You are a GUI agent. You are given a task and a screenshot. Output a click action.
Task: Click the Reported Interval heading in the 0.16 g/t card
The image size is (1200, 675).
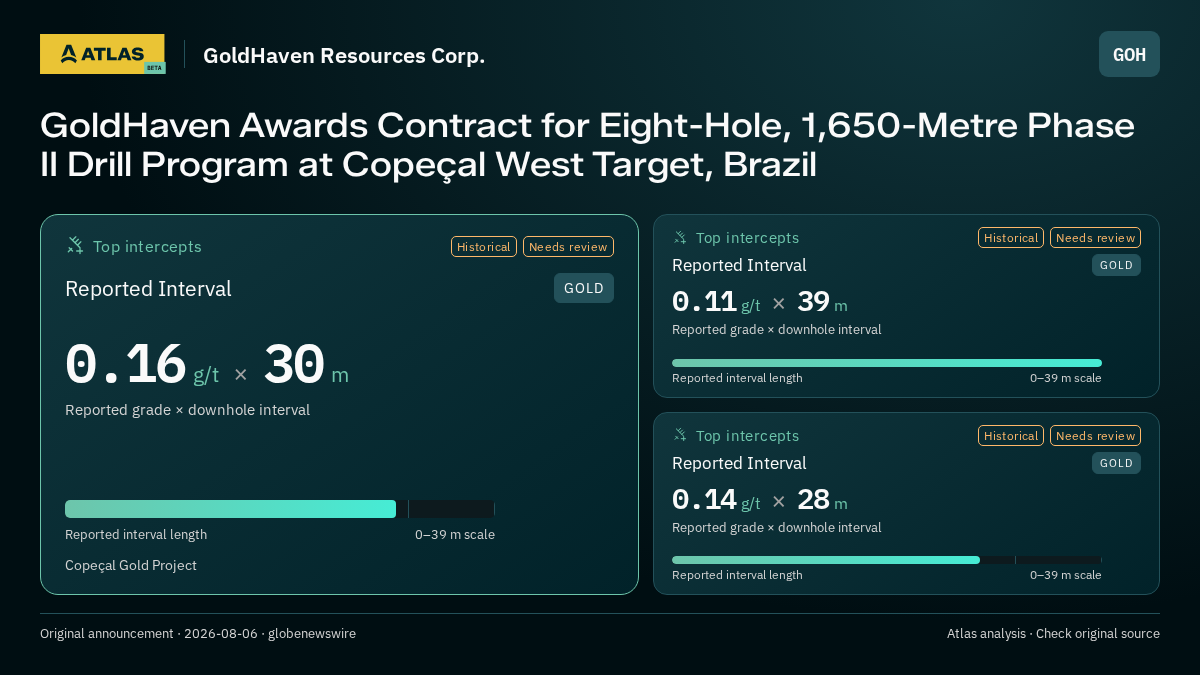(x=148, y=289)
